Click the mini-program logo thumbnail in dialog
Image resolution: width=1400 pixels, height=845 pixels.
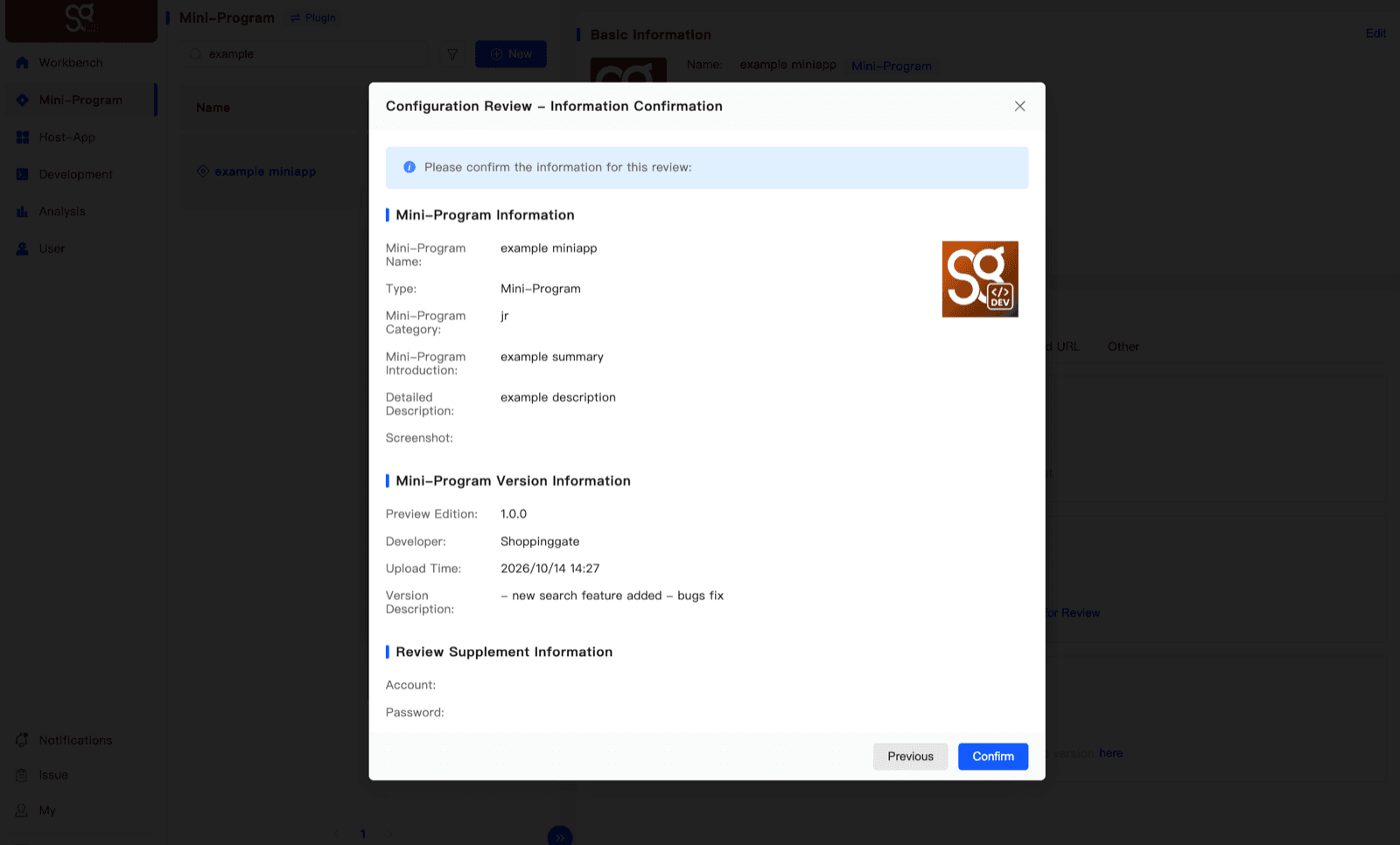(980, 279)
